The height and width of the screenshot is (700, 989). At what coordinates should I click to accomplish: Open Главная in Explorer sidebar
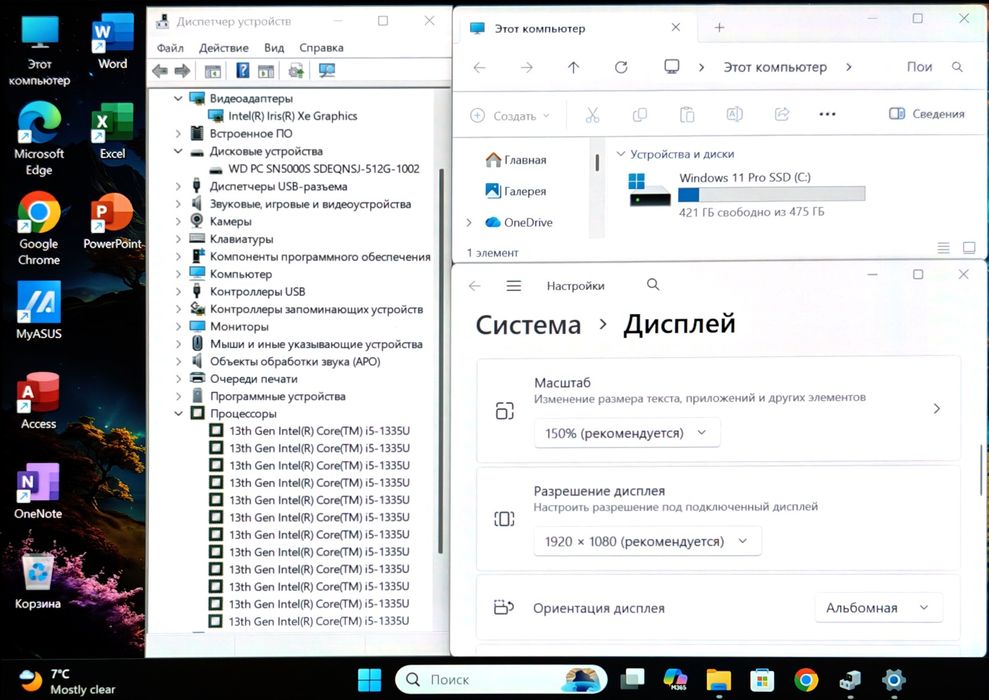pos(516,160)
